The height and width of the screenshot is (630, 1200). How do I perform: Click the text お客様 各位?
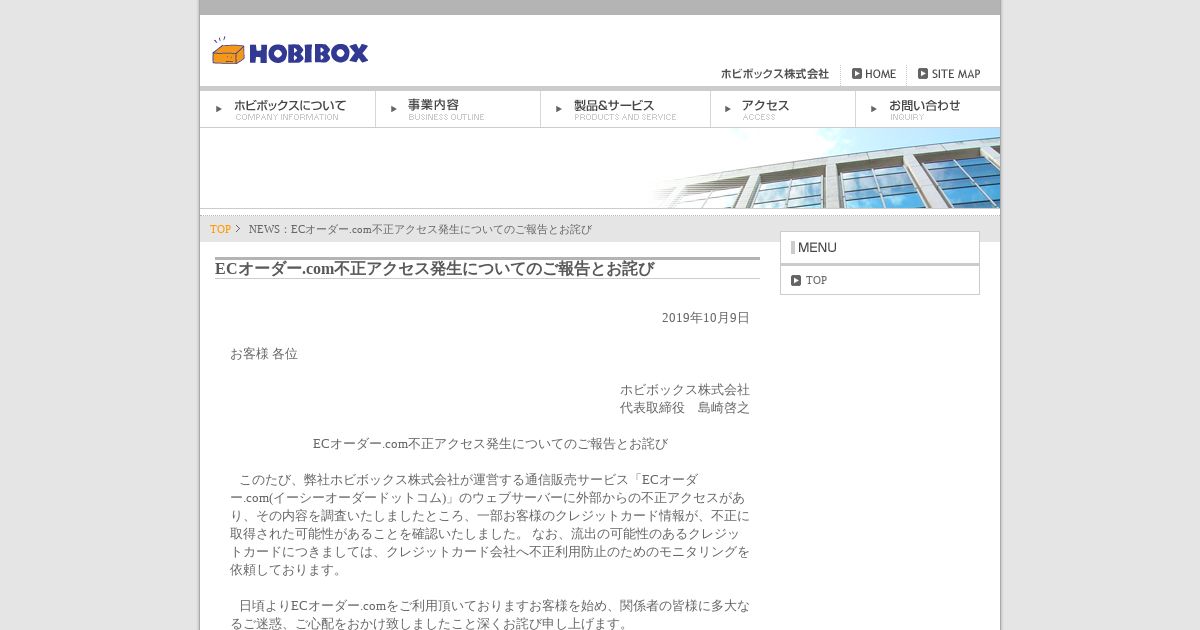coord(264,354)
